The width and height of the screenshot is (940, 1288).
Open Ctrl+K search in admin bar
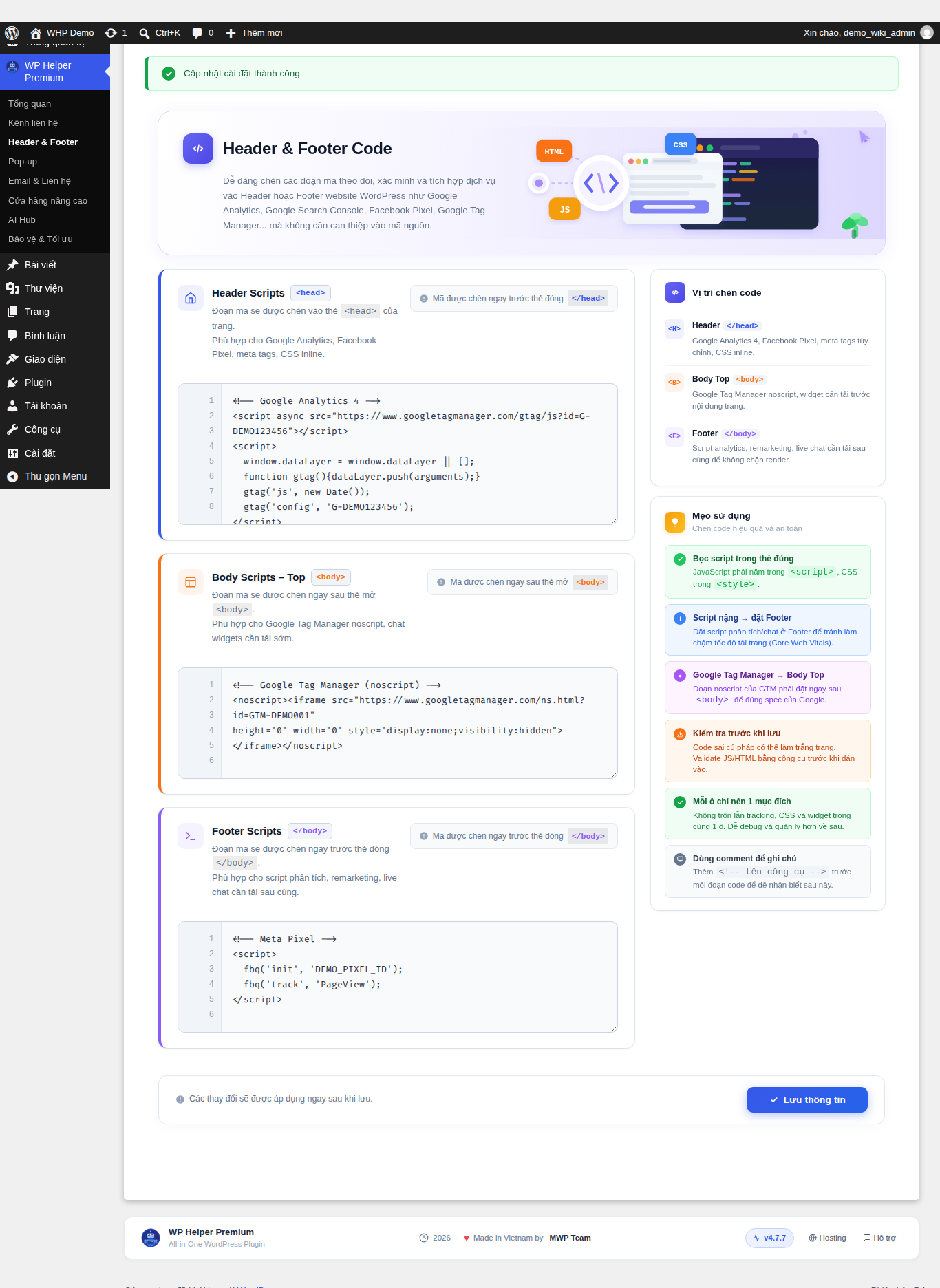160,33
